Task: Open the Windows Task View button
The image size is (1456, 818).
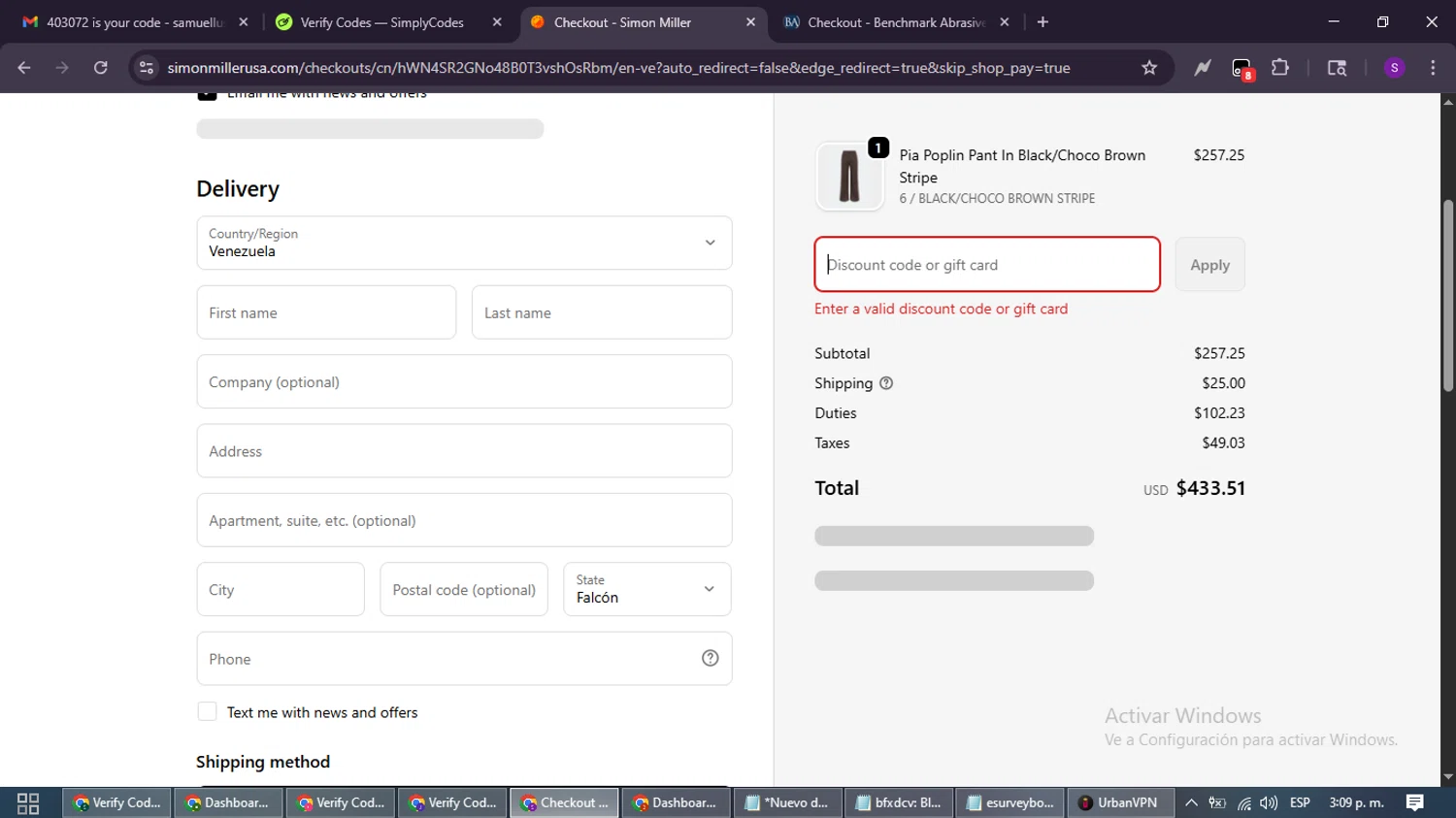Action: coord(28,803)
